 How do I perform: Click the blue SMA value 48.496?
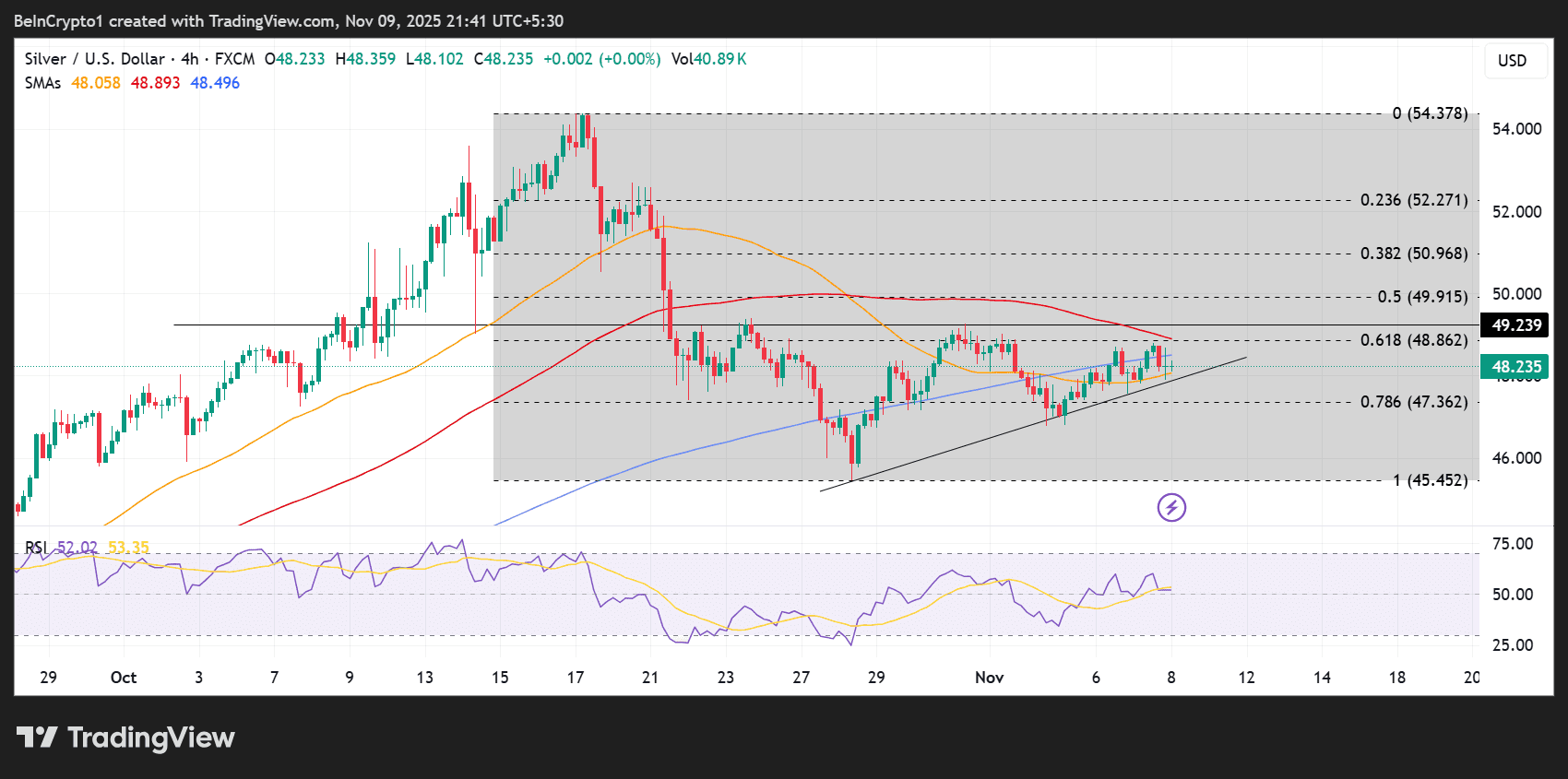point(215,83)
